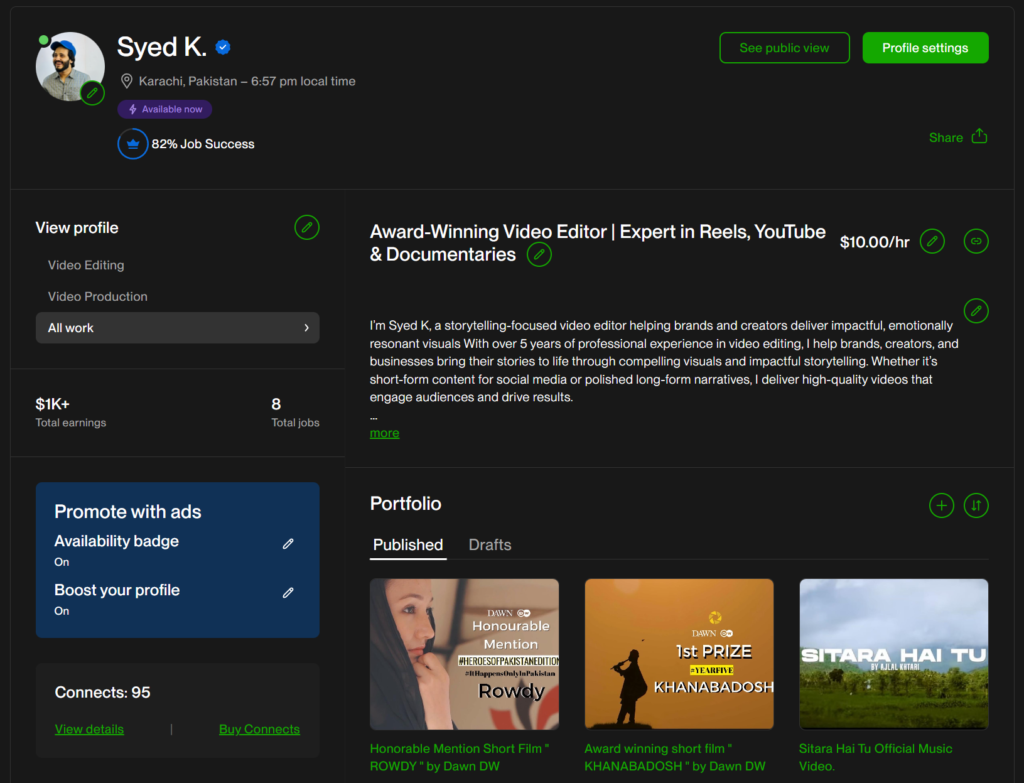Image resolution: width=1024 pixels, height=783 pixels.
Task: Edit the profile title with pencil icon
Action: [539, 255]
